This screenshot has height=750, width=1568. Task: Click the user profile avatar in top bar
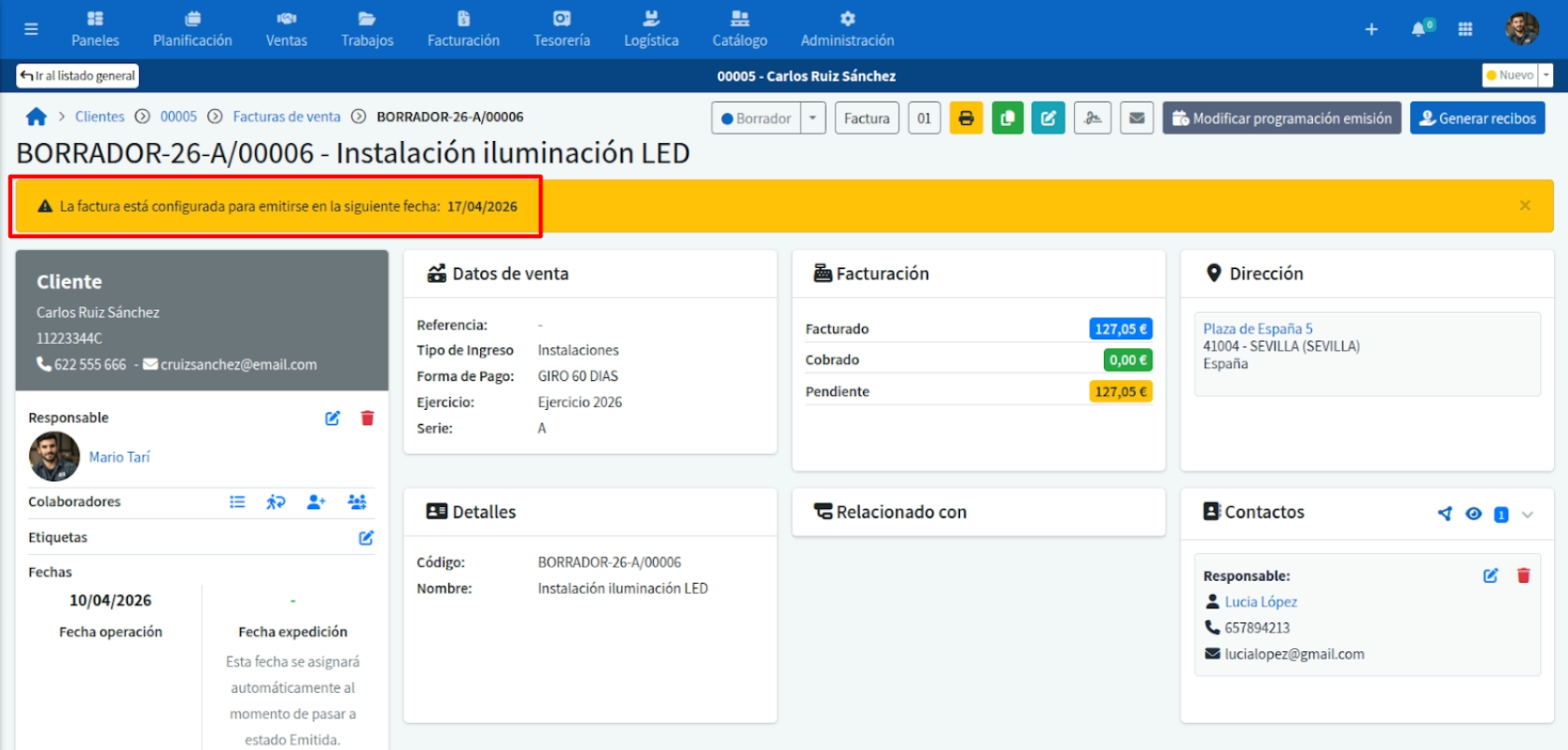pyautogui.click(x=1521, y=29)
